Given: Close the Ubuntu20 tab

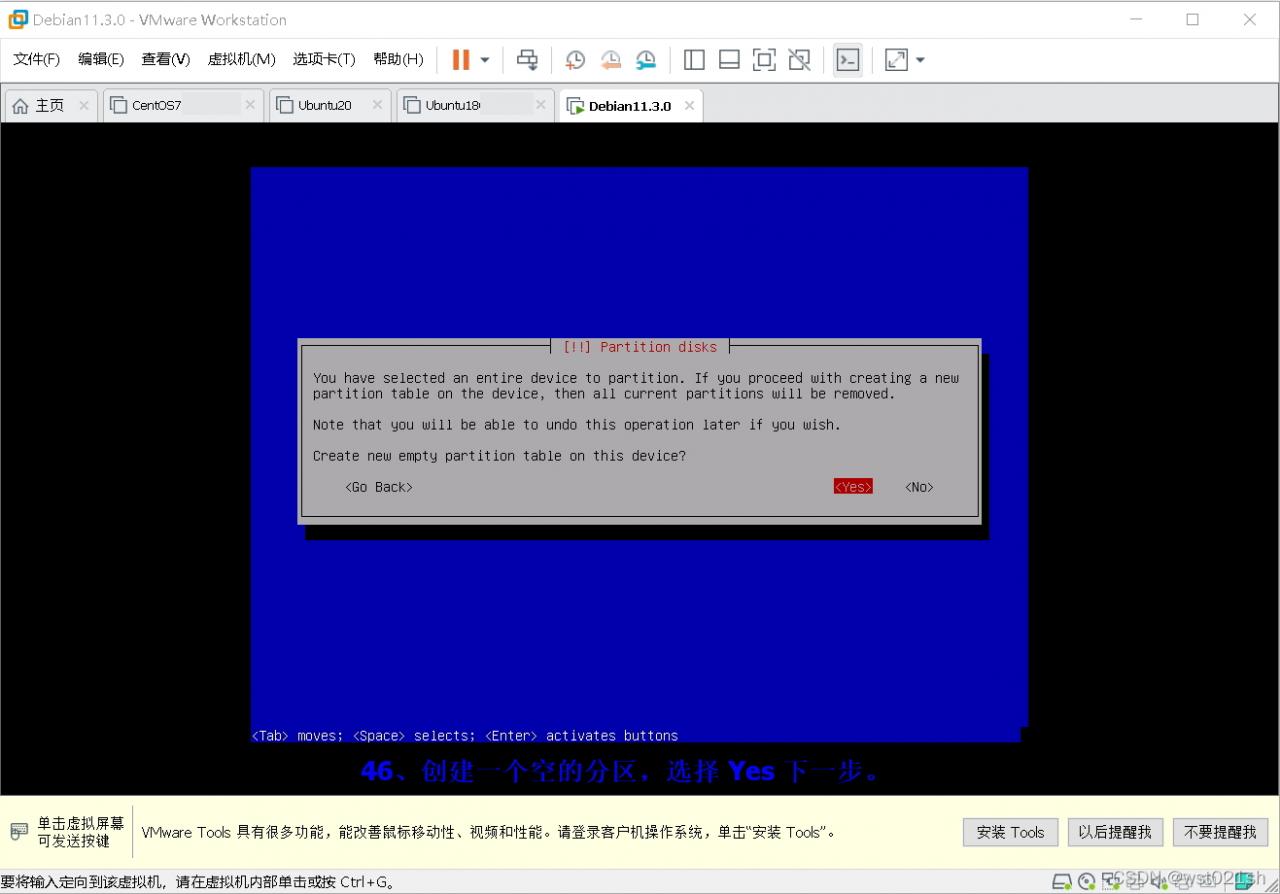Looking at the screenshot, I should tap(377, 105).
